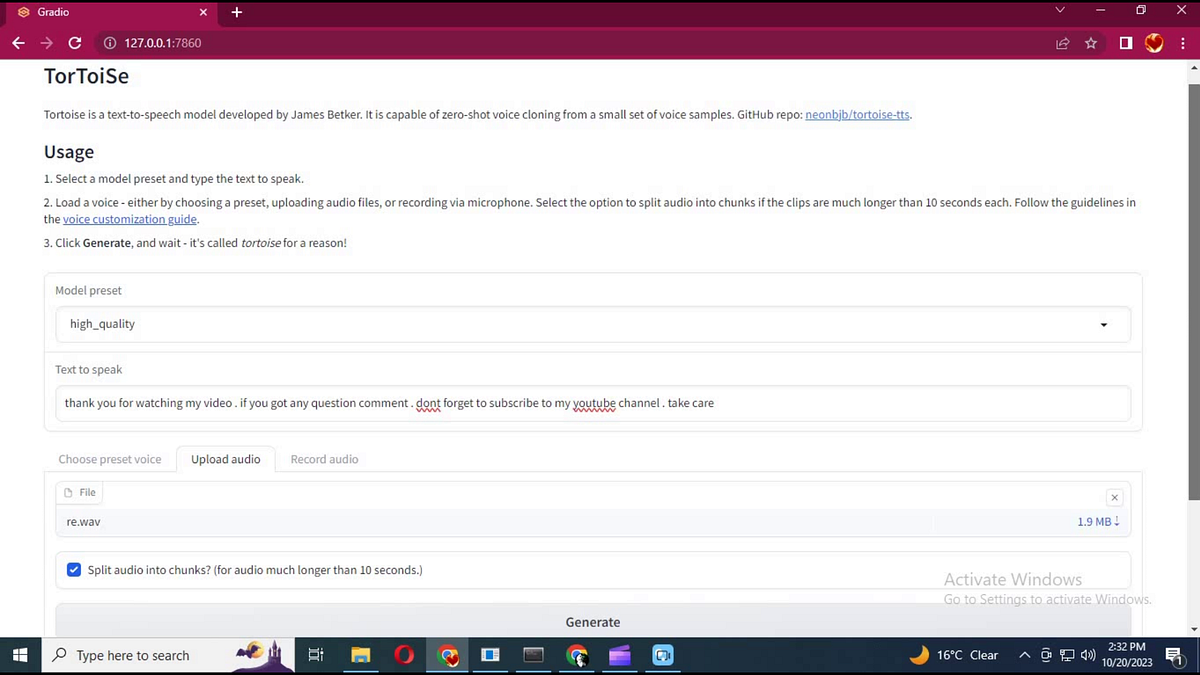Remove uploaded audio with the X icon
The image size is (1200, 675).
click(x=1114, y=497)
